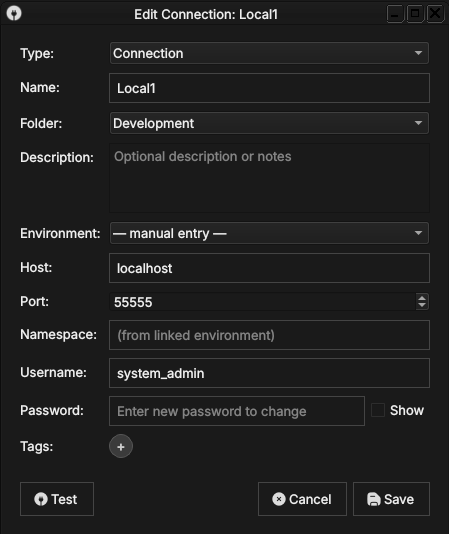Click the Tags label
This screenshot has height=534, width=449.
point(37,446)
